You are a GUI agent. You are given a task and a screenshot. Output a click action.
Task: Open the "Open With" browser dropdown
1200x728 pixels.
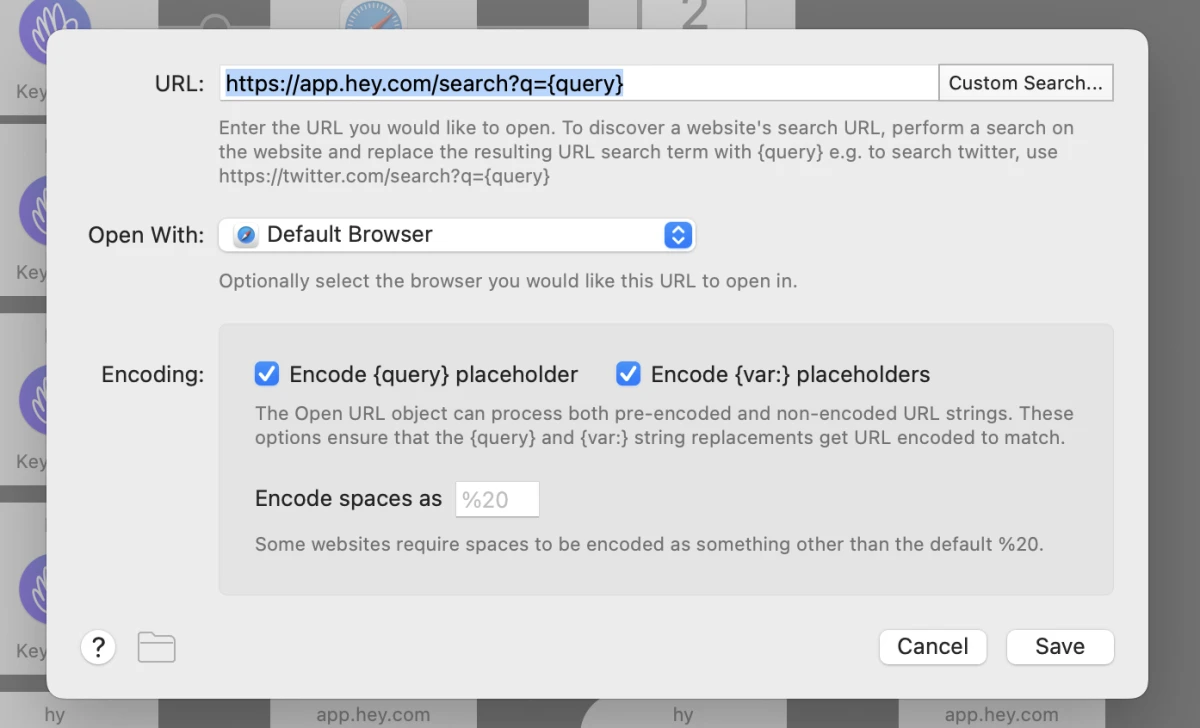click(457, 235)
